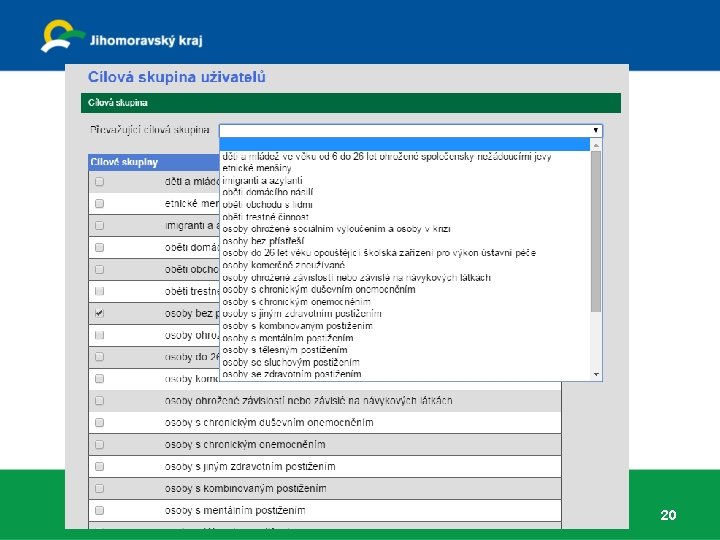Check table checkbox for 'osoby s chronickým duševním onemocněním'

point(99,422)
